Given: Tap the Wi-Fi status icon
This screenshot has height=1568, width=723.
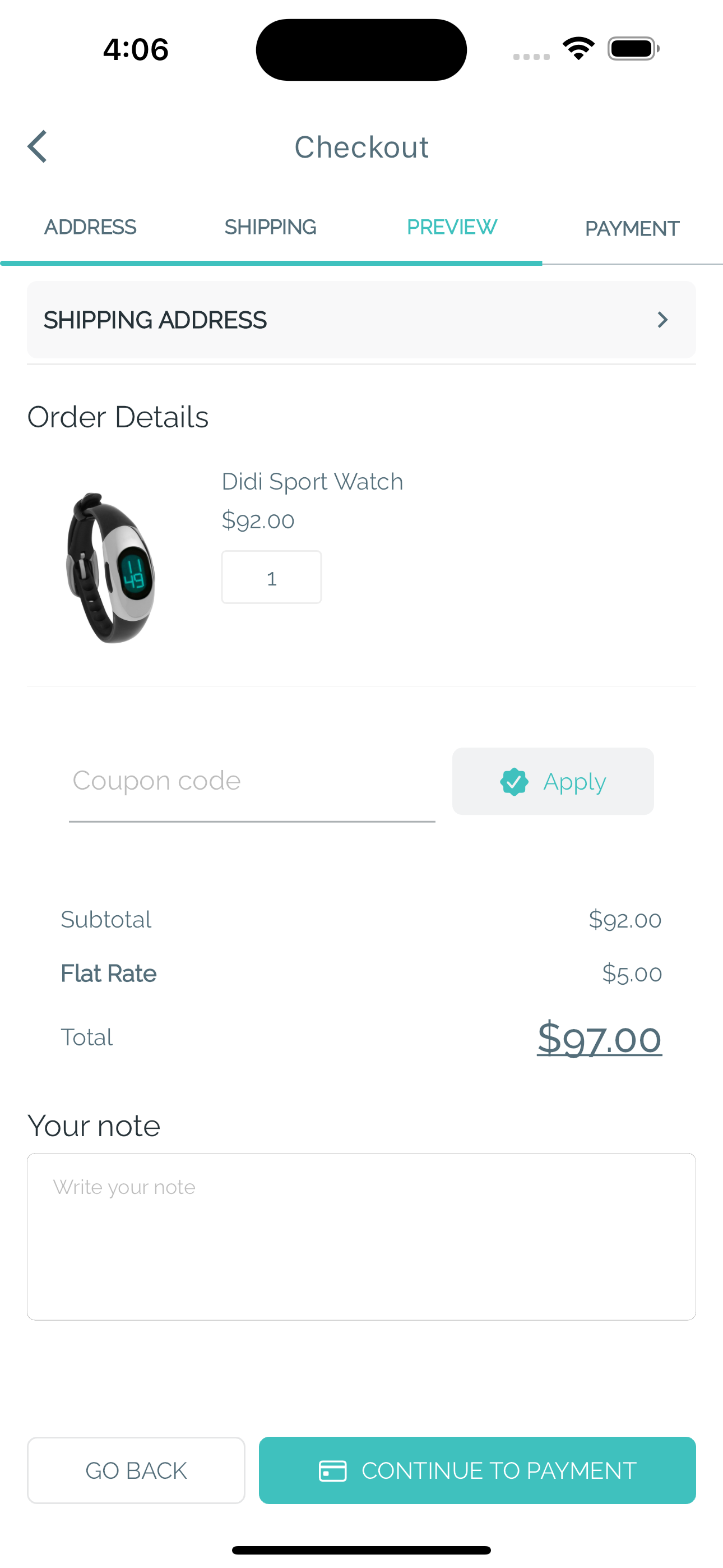Looking at the screenshot, I should point(578,49).
